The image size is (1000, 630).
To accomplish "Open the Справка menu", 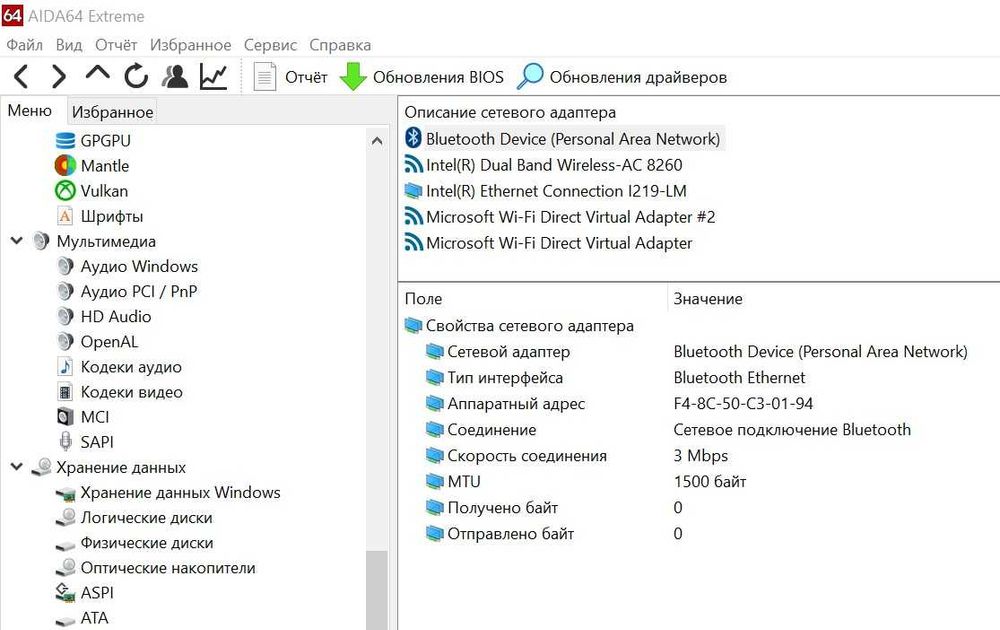I will click(340, 45).
